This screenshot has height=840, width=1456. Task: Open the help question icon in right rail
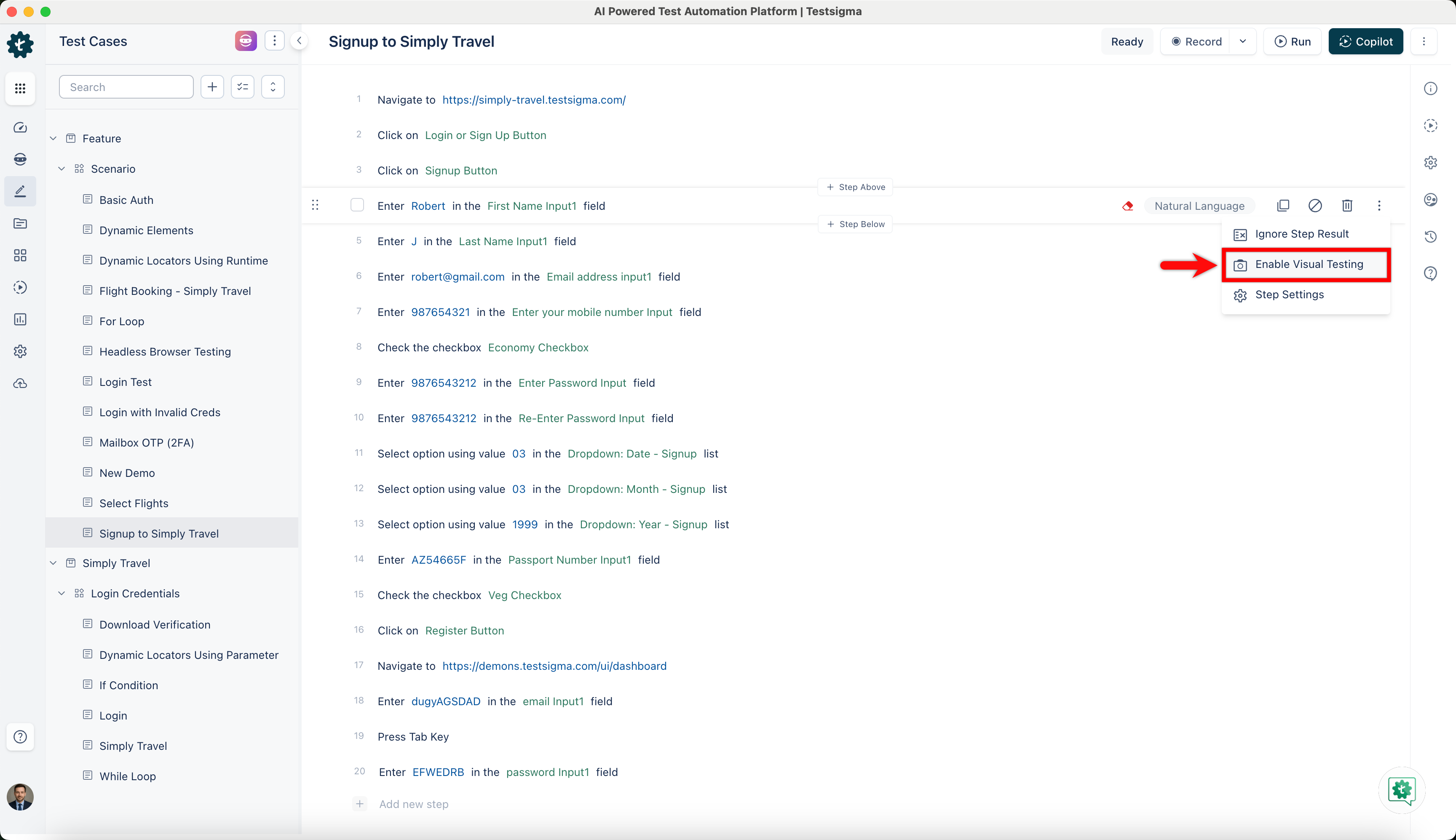(x=1431, y=273)
